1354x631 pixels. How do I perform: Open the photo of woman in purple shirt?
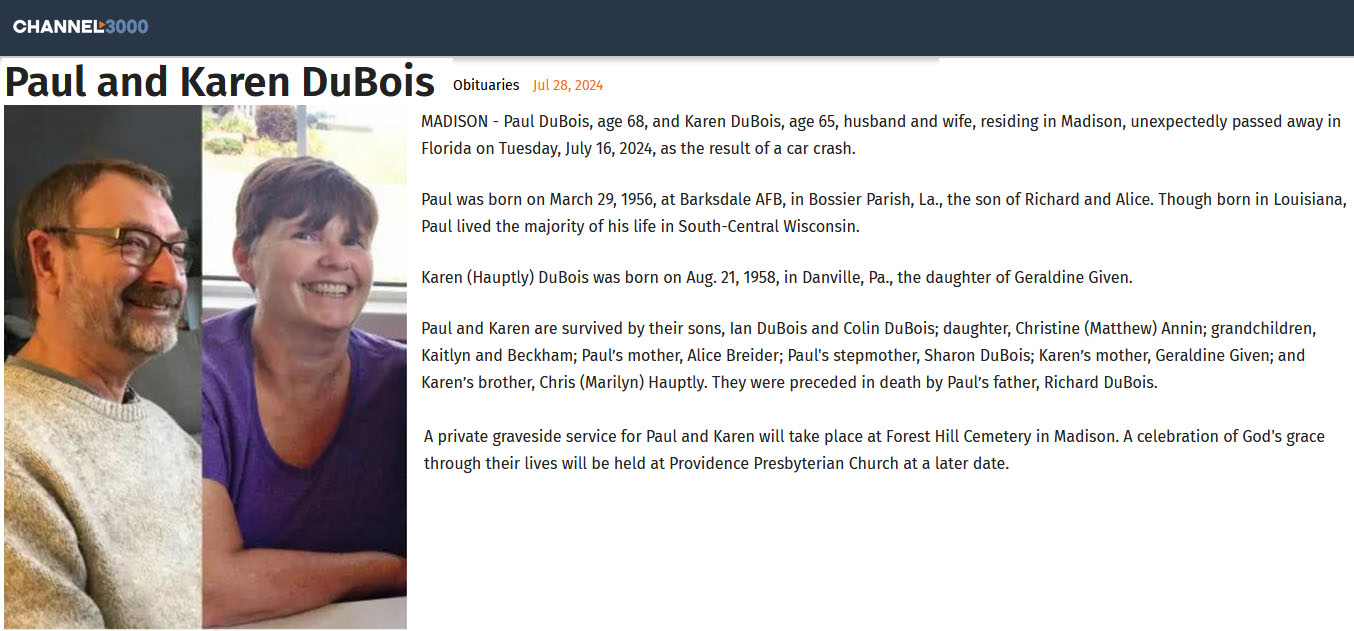click(304, 366)
